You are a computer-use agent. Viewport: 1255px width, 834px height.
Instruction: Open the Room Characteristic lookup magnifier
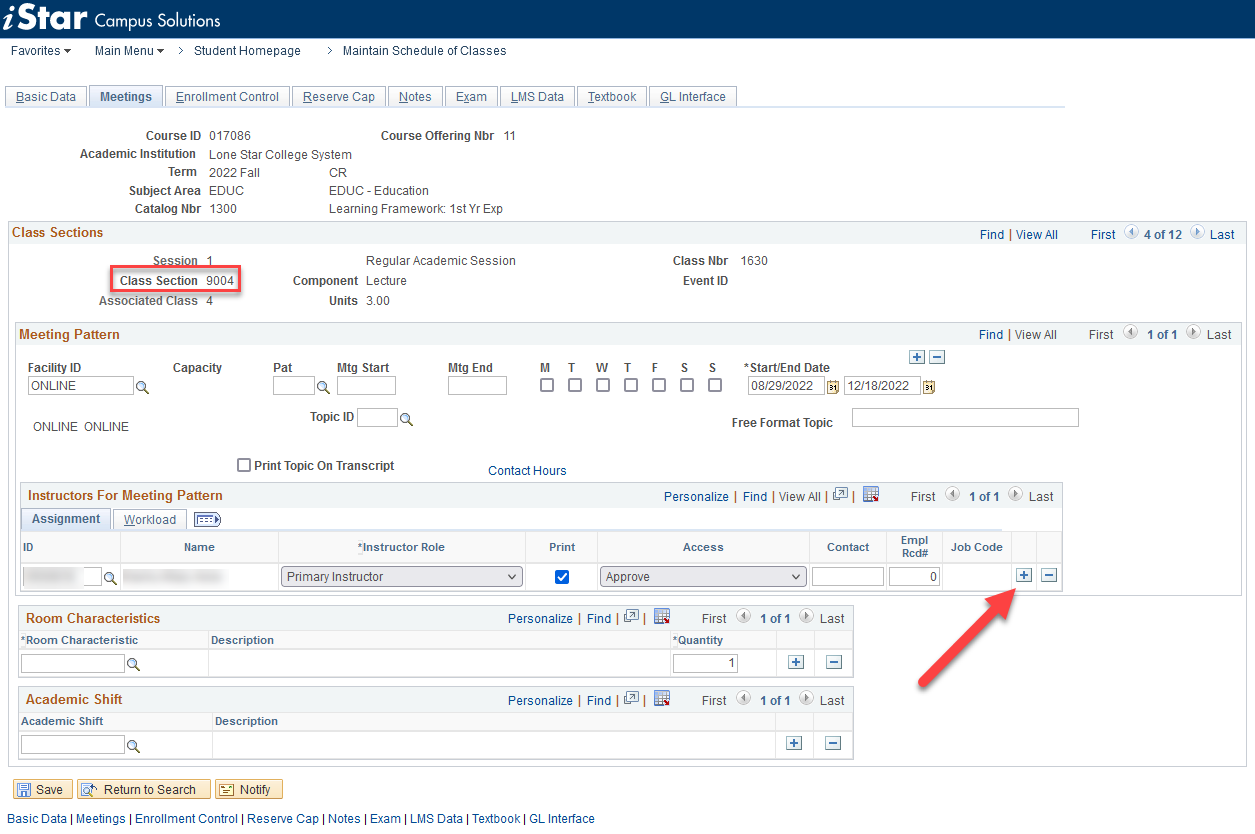click(x=133, y=664)
